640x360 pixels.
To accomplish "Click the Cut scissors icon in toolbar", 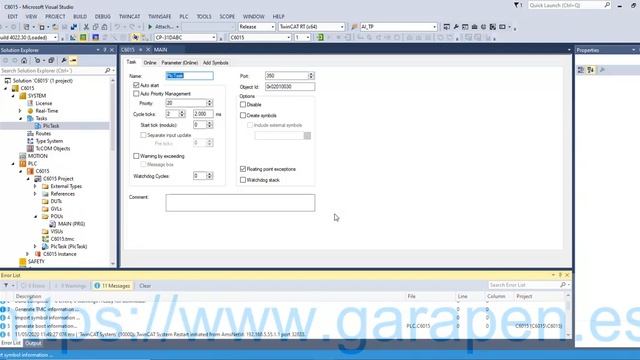I will [86, 27].
